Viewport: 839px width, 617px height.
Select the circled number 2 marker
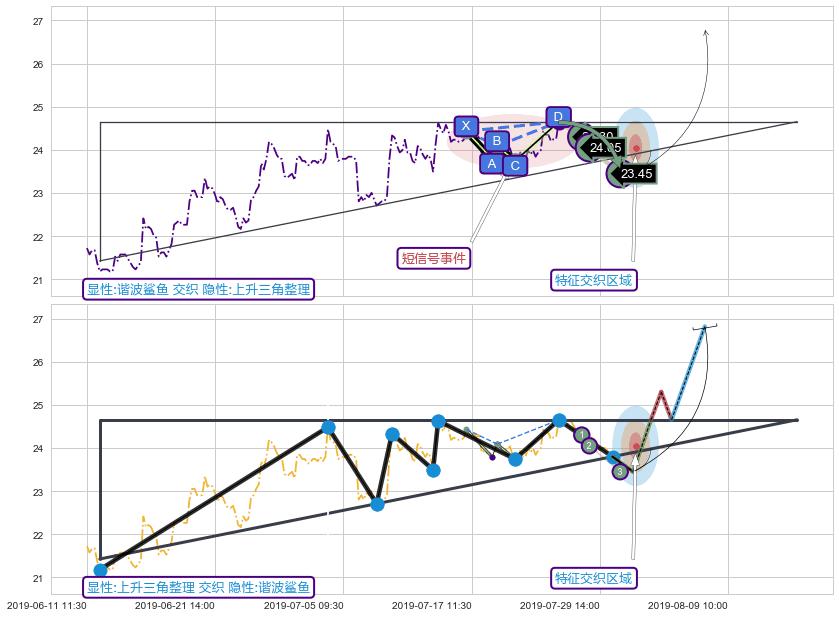589,446
